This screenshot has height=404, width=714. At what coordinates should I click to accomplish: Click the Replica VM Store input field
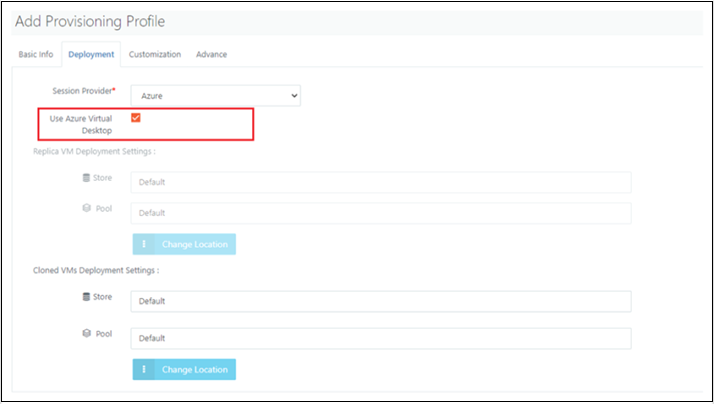click(381, 182)
